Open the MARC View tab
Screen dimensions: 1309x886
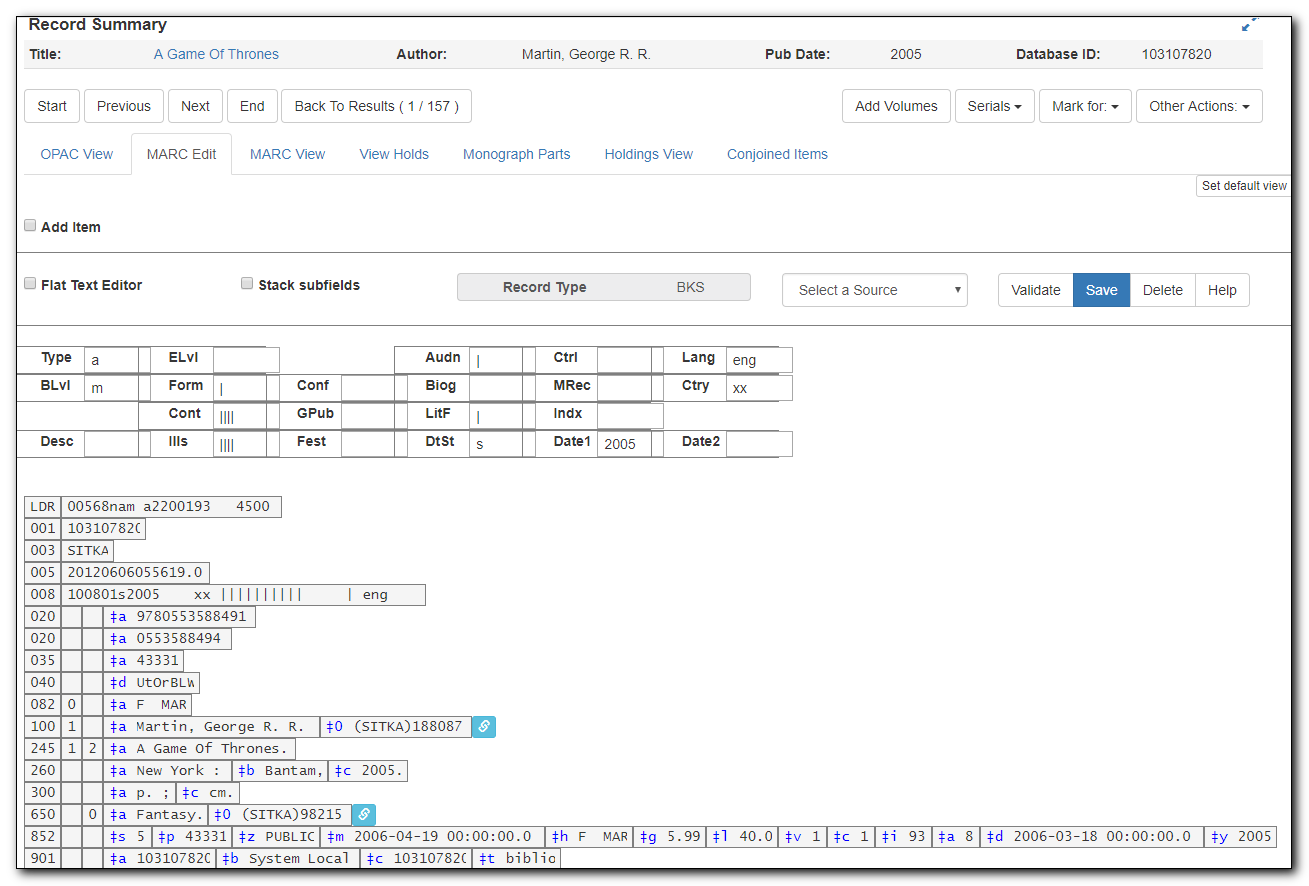point(288,154)
